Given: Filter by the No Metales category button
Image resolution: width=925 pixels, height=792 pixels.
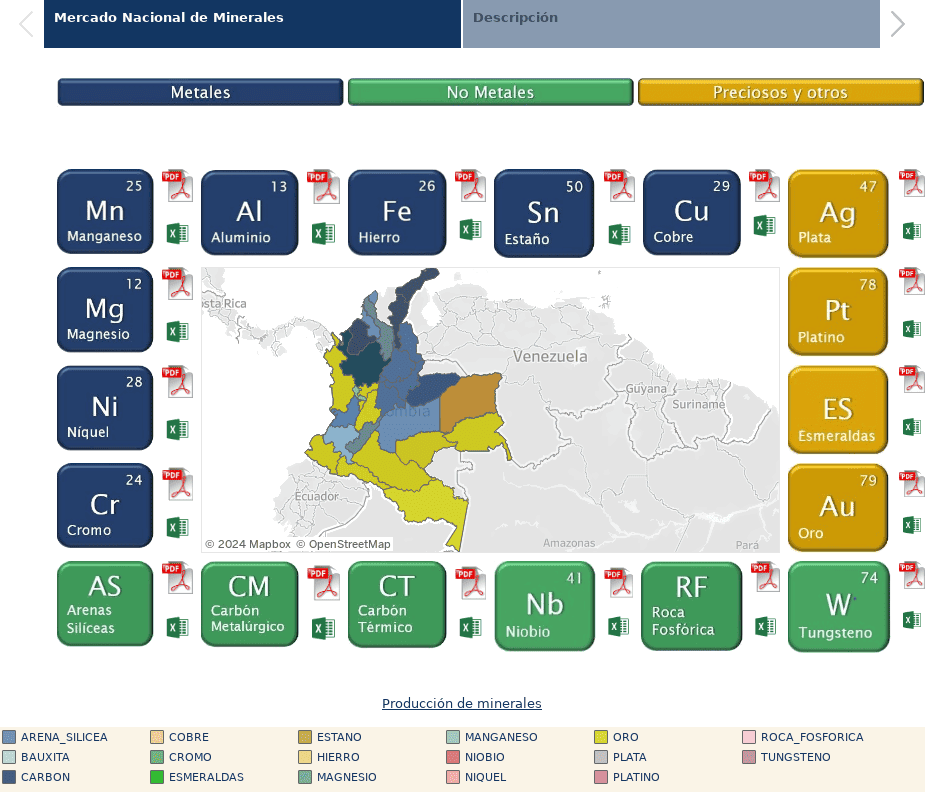Looking at the screenshot, I should pyautogui.click(x=490, y=92).
